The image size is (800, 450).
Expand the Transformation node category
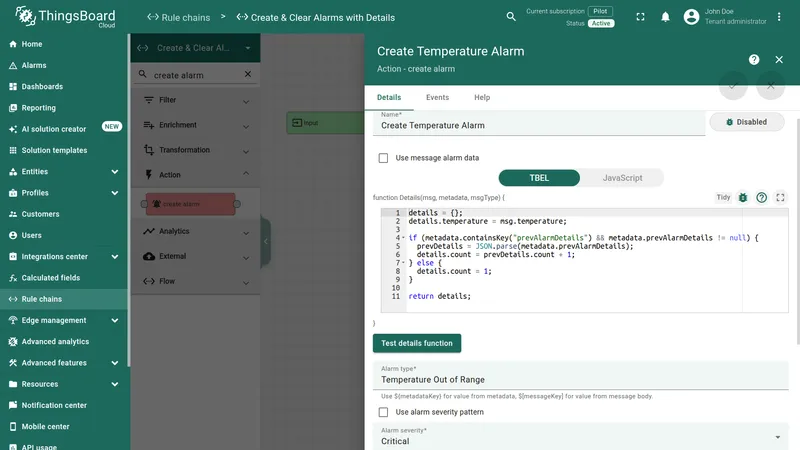[196, 150]
